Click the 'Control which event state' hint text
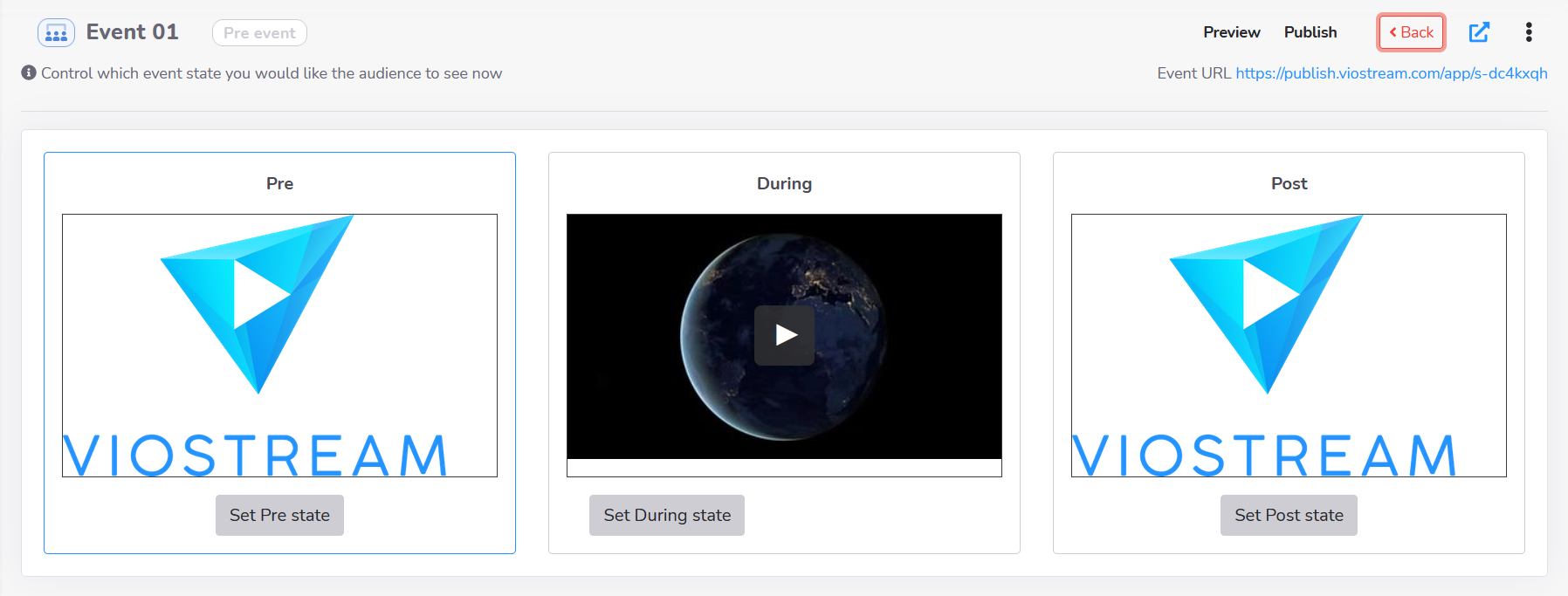 pyautogui.click(x=272, y=73)
